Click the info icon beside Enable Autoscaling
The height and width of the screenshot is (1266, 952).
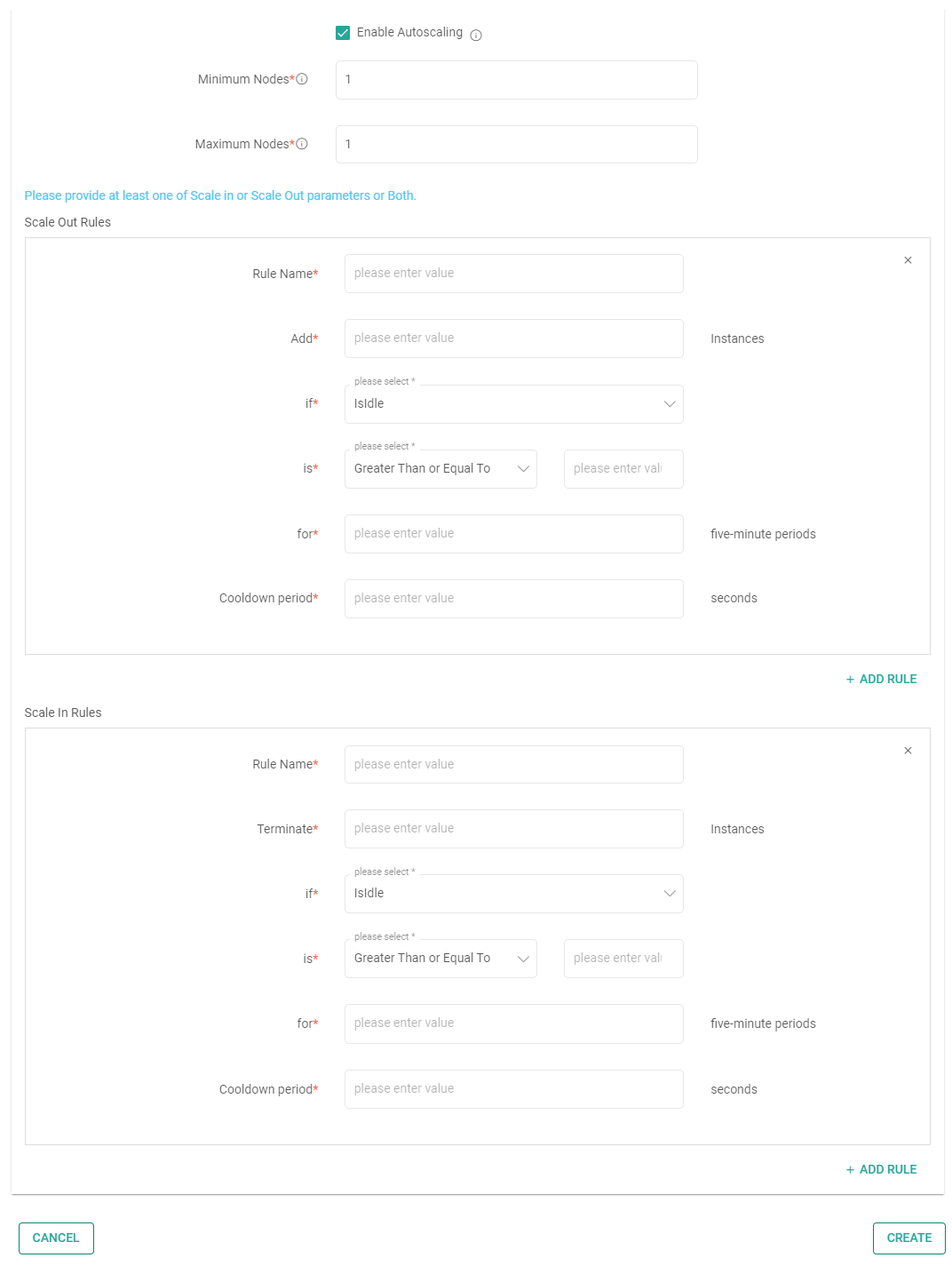(x=476, y=35)
